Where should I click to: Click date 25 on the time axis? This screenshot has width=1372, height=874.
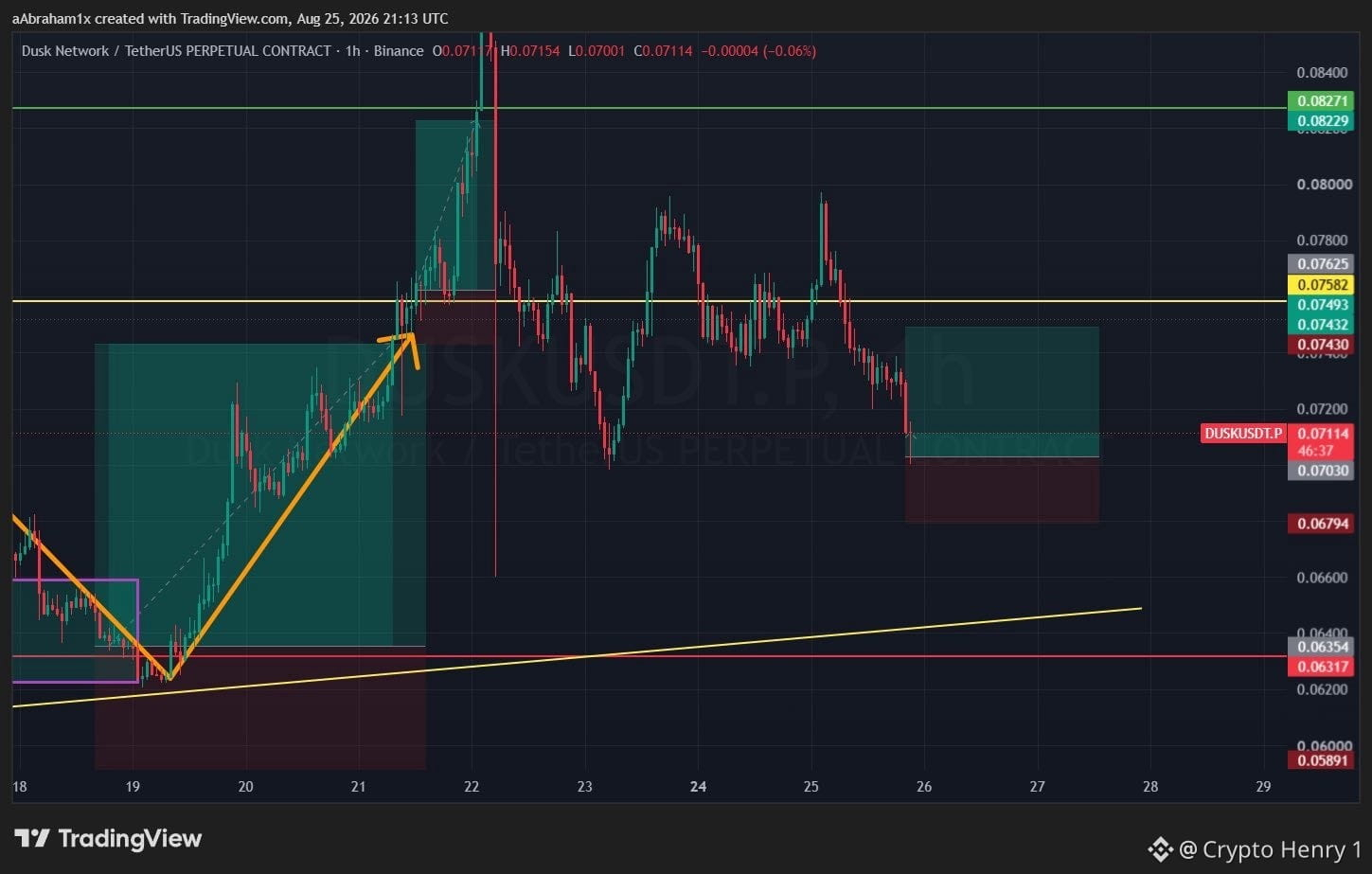point(811,787)
